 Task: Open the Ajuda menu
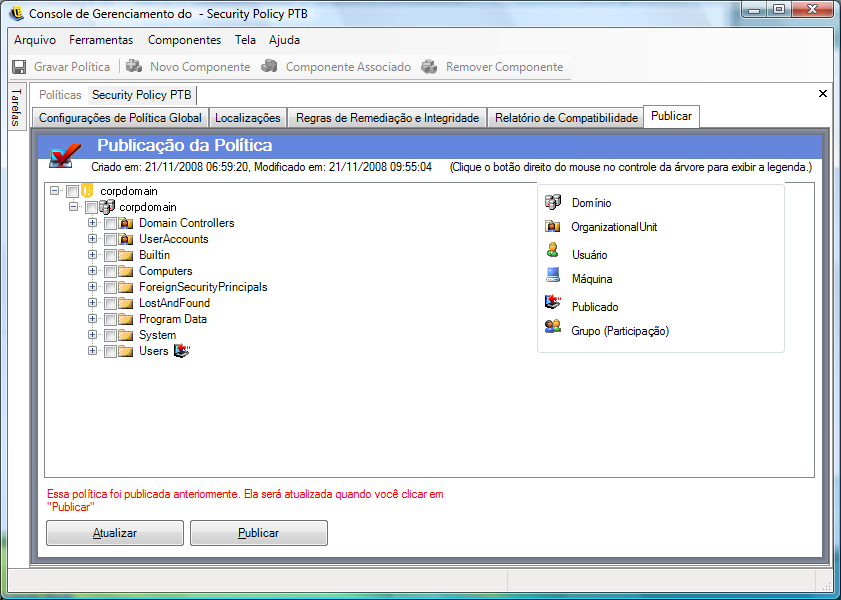284,40
